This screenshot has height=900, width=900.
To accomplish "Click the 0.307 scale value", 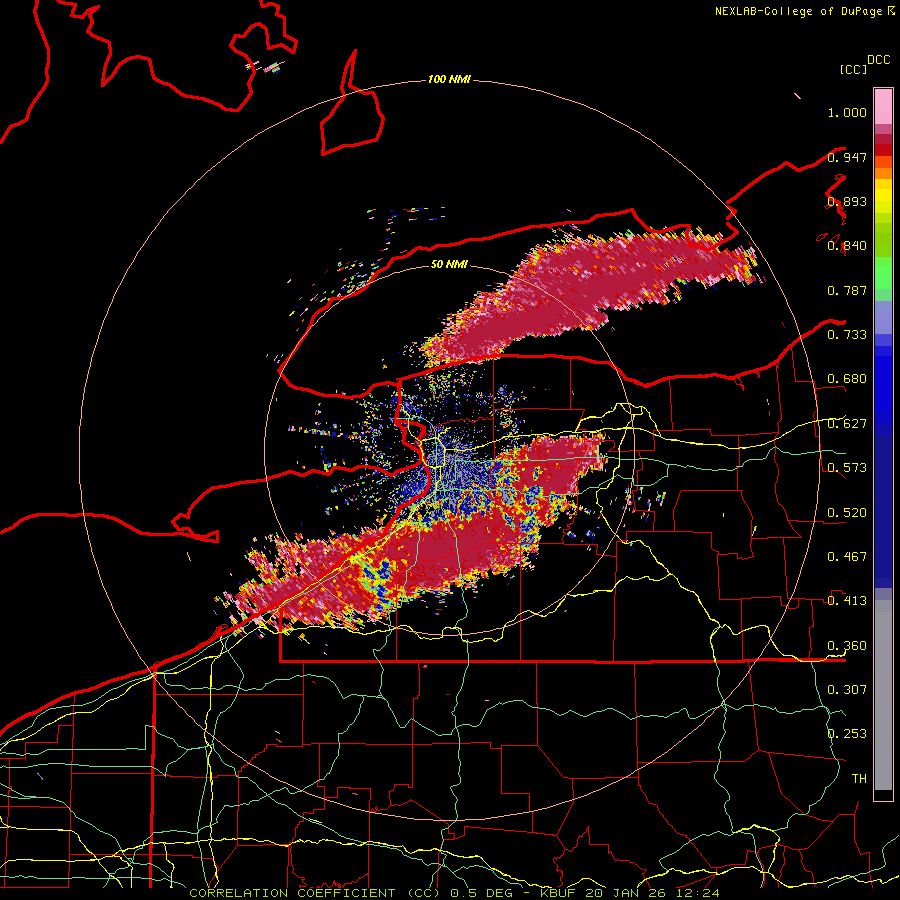I will pyautogui.click(x=847, y=690).
